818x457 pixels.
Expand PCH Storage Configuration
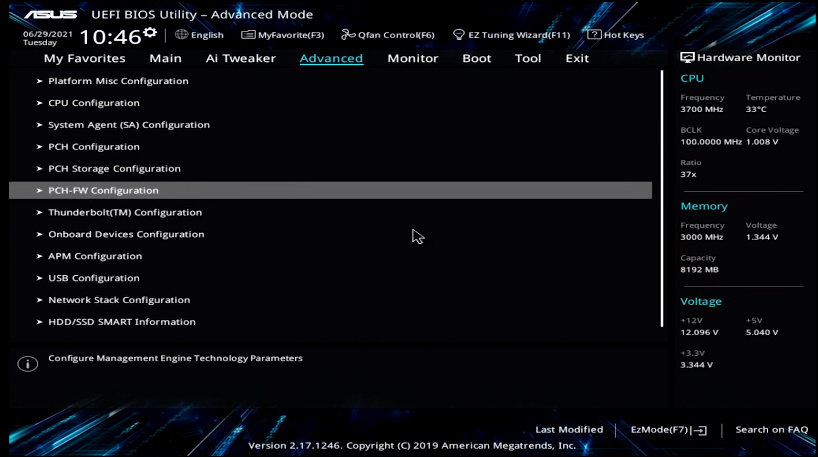click(x=114, y=169)
